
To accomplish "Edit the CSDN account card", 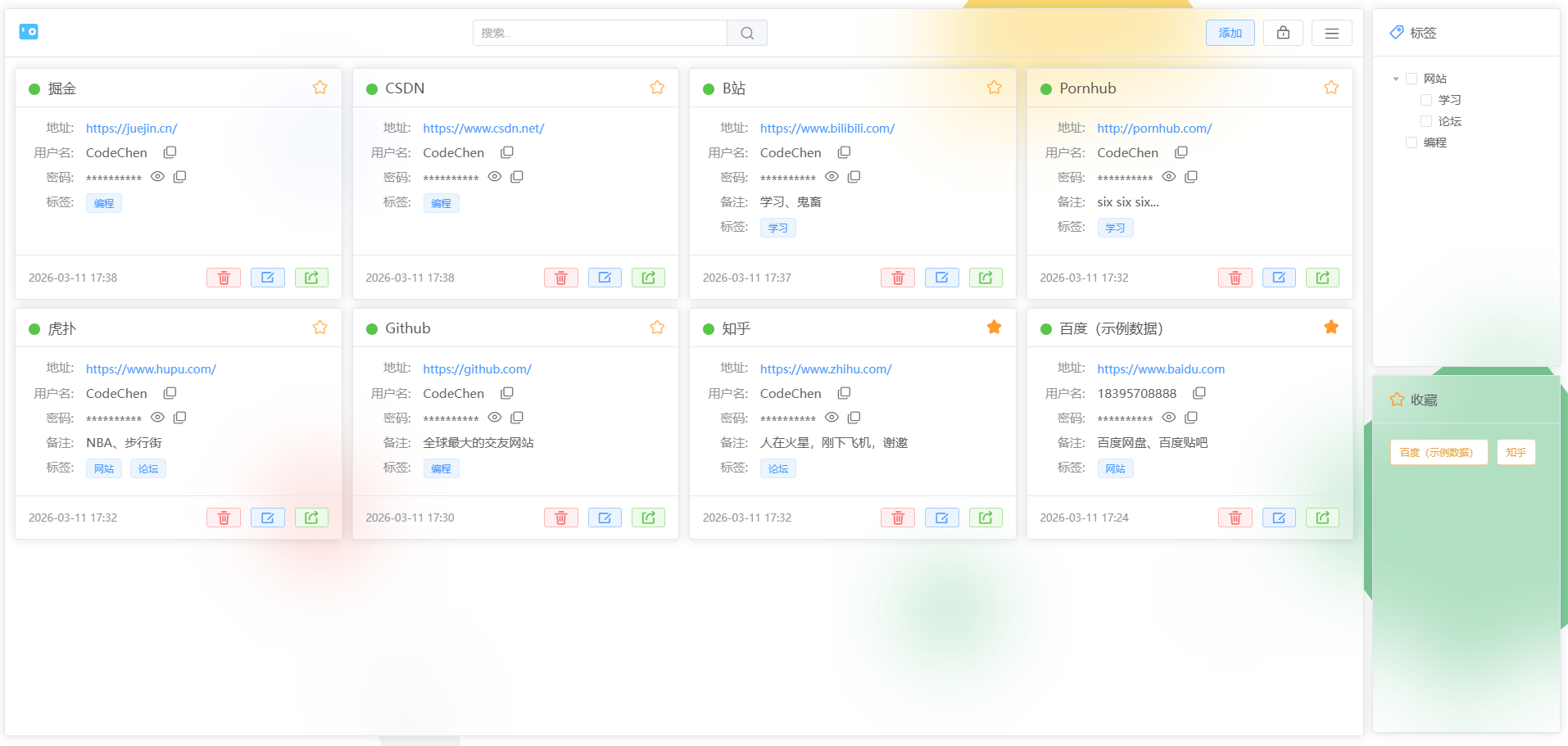I will tap(605, 278).
